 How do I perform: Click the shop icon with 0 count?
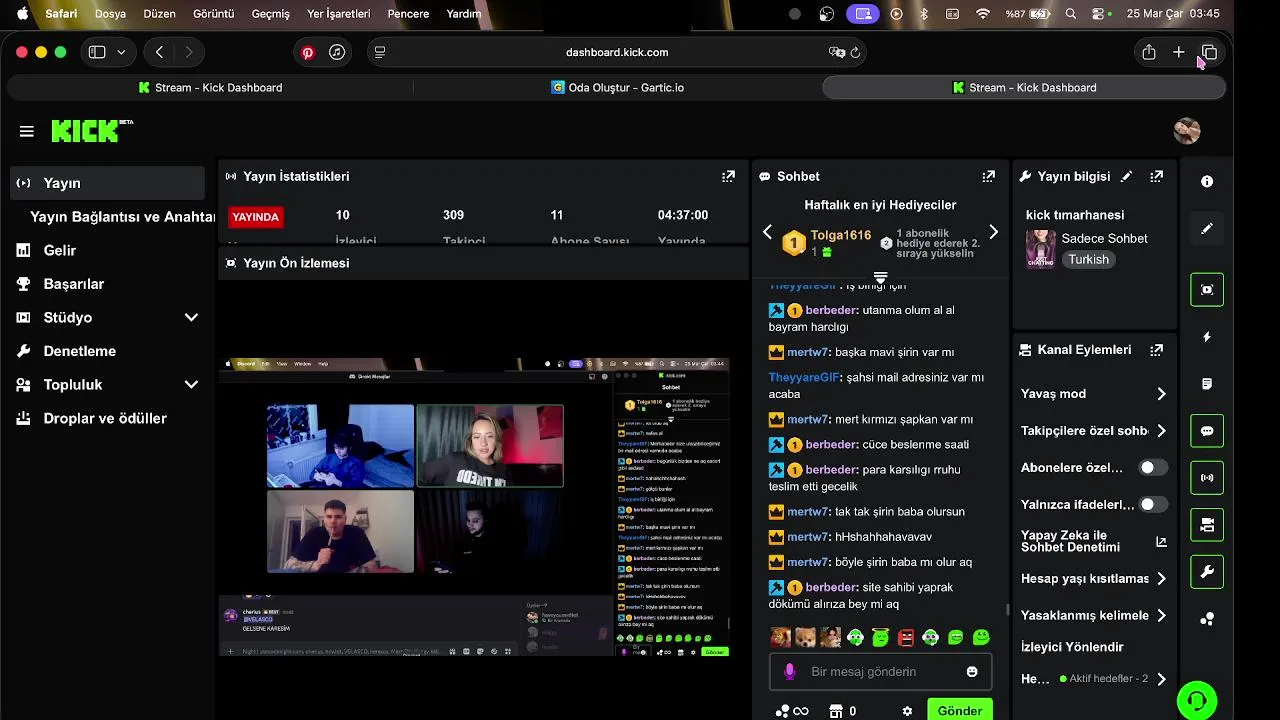click(843, 711)
